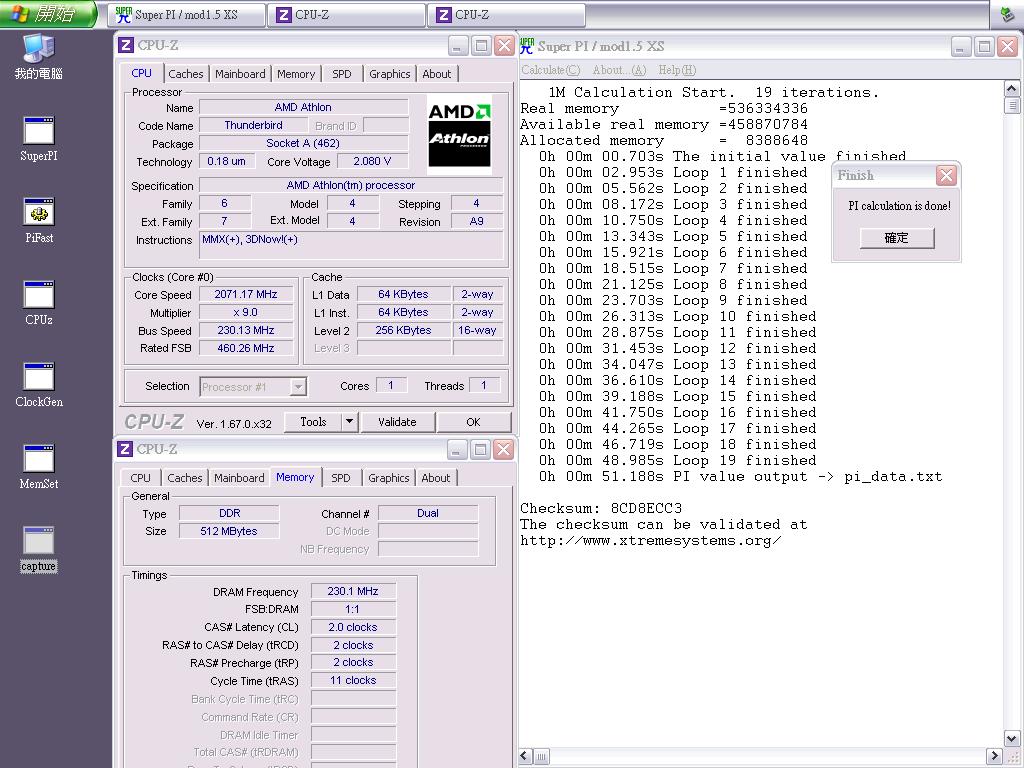
Task: Select the MemSet desktop icon
Action: tap(39, 468)
